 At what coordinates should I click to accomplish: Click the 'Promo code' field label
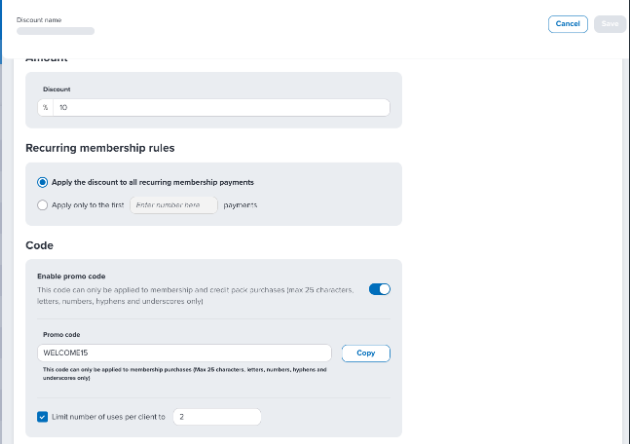pos(62,335)
